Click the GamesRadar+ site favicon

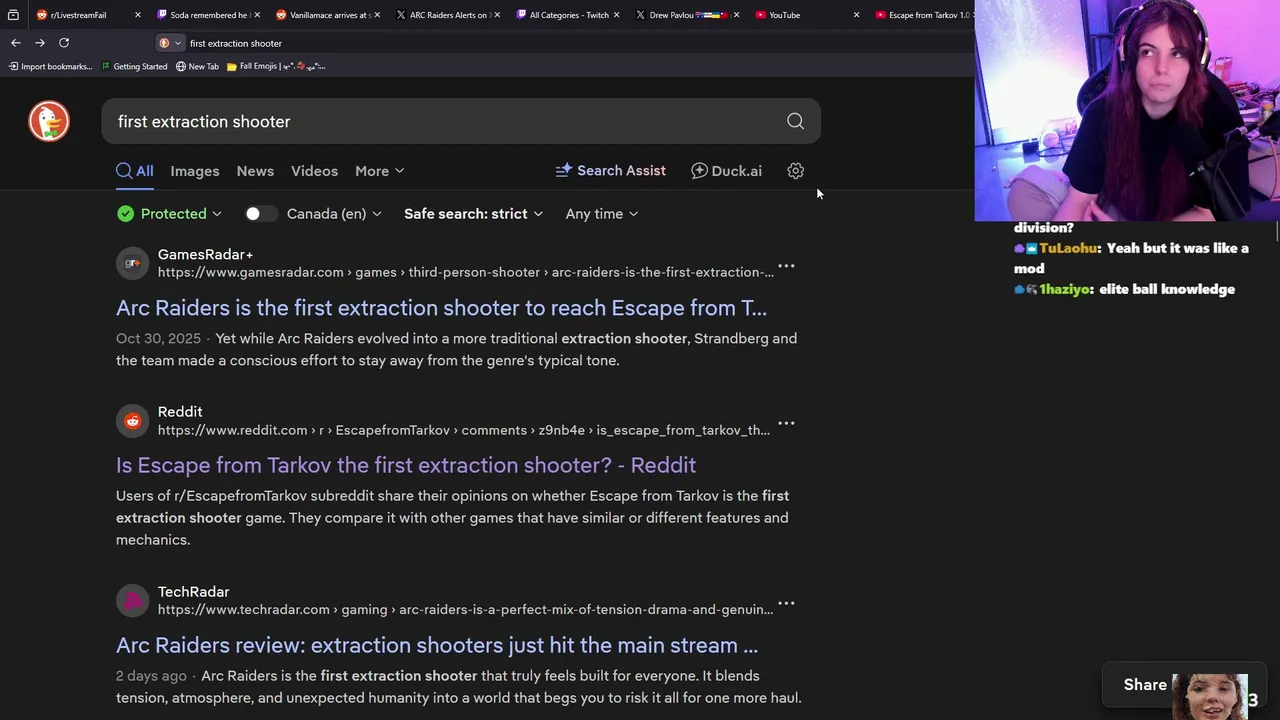click(132, 263)
